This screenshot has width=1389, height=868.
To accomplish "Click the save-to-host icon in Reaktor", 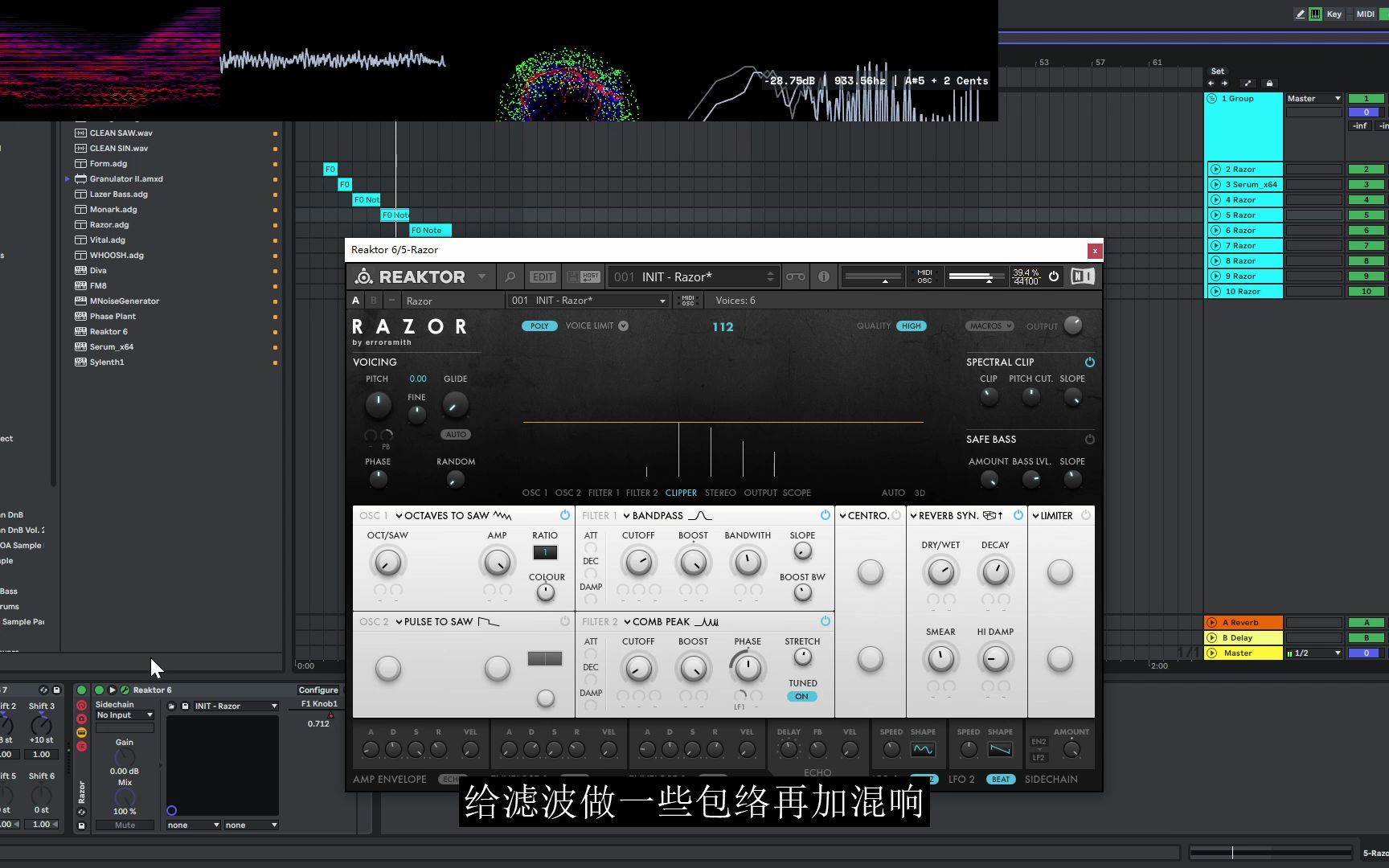I will pos(584,277).
